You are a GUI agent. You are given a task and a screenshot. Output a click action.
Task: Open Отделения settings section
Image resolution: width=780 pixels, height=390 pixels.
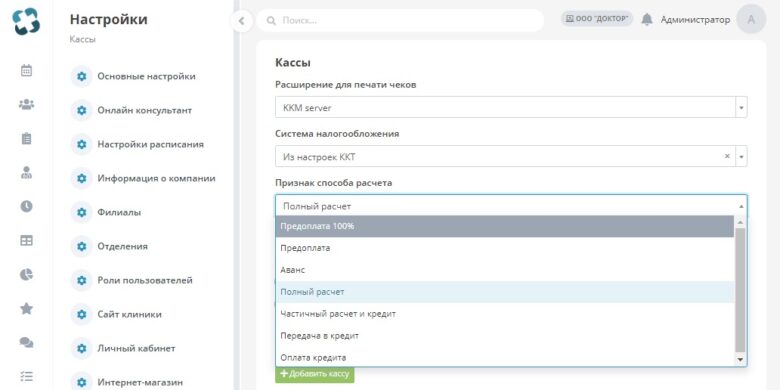click(122, 246)
